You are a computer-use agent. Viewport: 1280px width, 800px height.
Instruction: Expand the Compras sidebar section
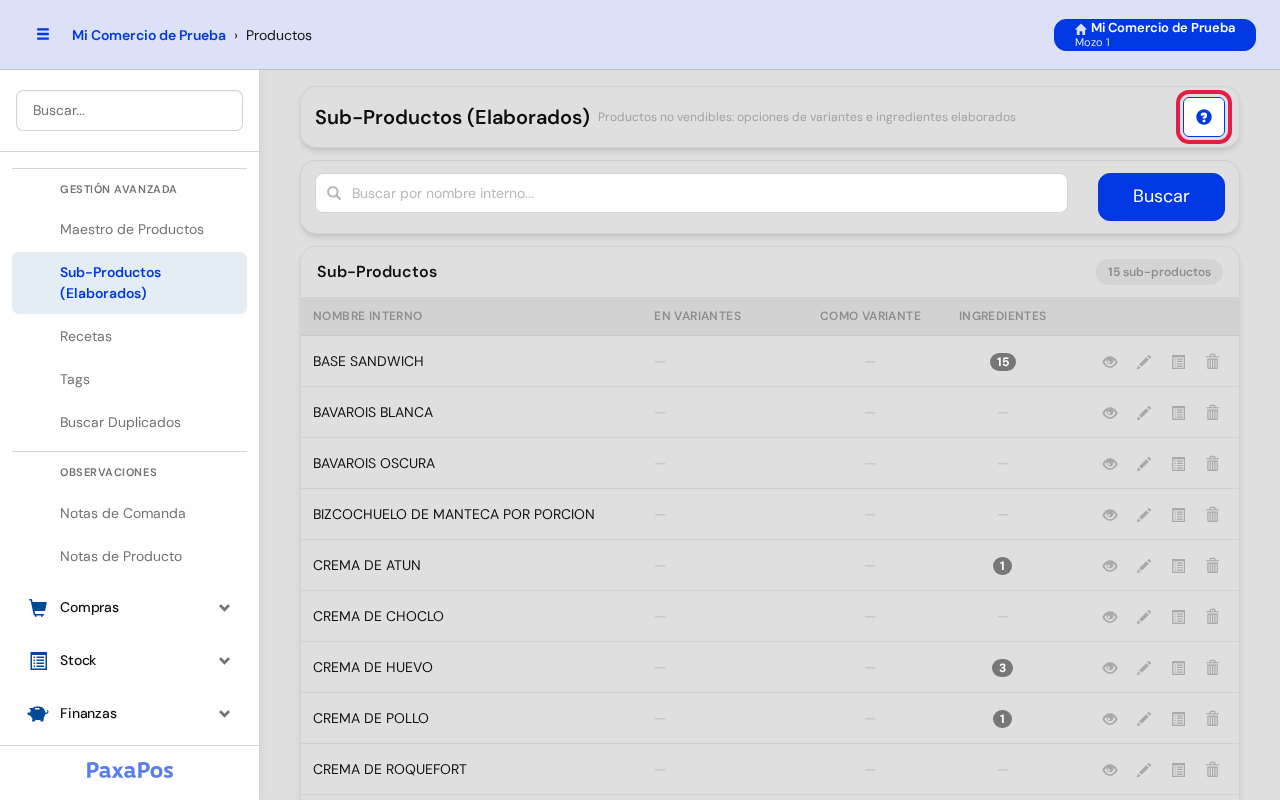coord(129,607)
